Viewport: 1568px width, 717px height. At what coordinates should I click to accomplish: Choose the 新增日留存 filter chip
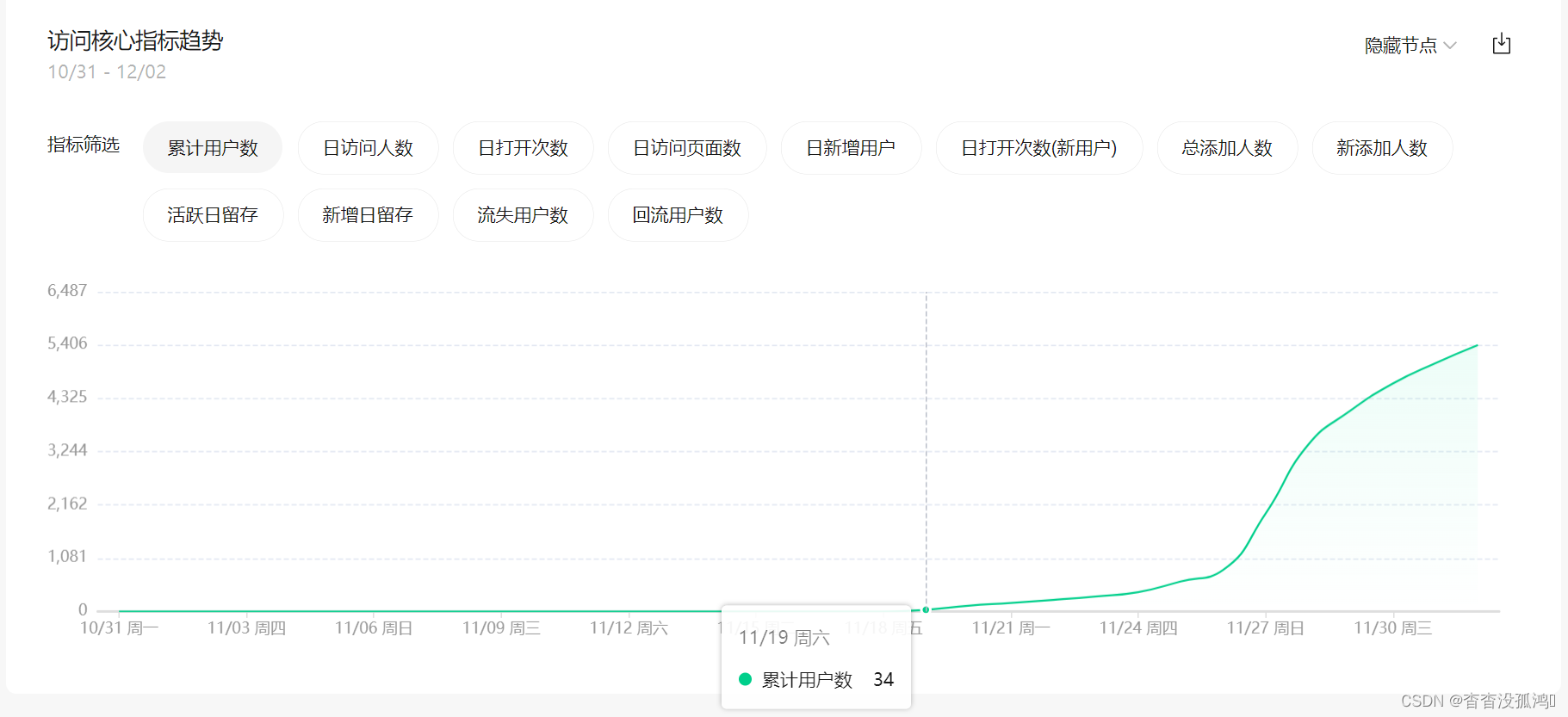click(368, 215)
